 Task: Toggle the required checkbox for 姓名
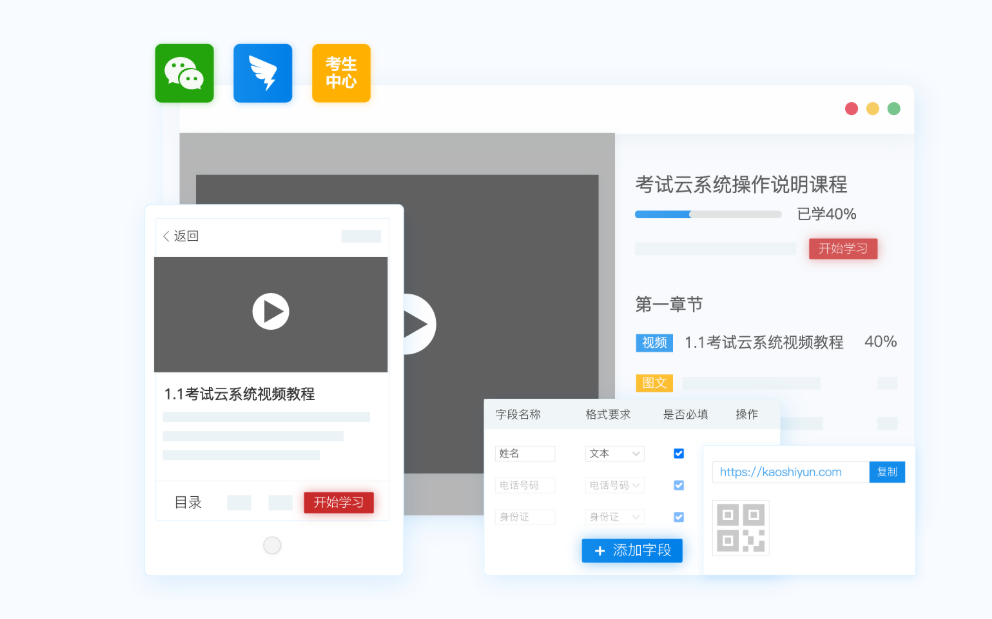[679, 453]
